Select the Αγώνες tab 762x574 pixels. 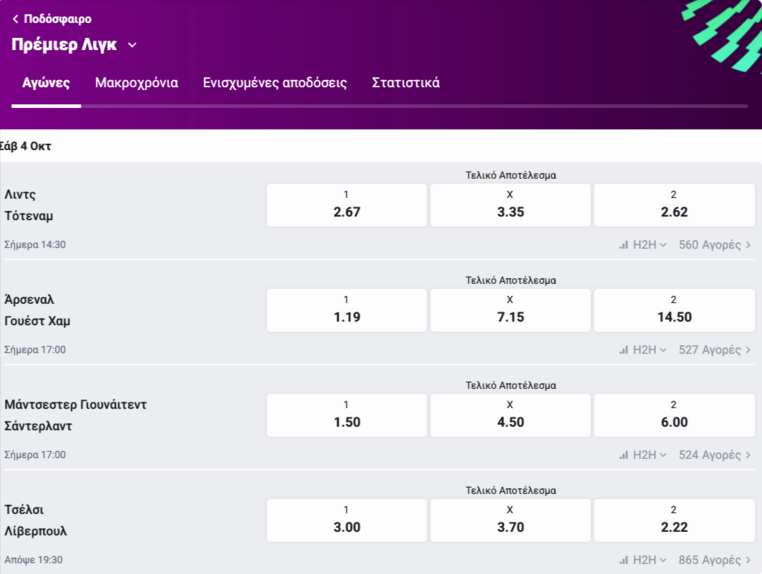[46, 83]
